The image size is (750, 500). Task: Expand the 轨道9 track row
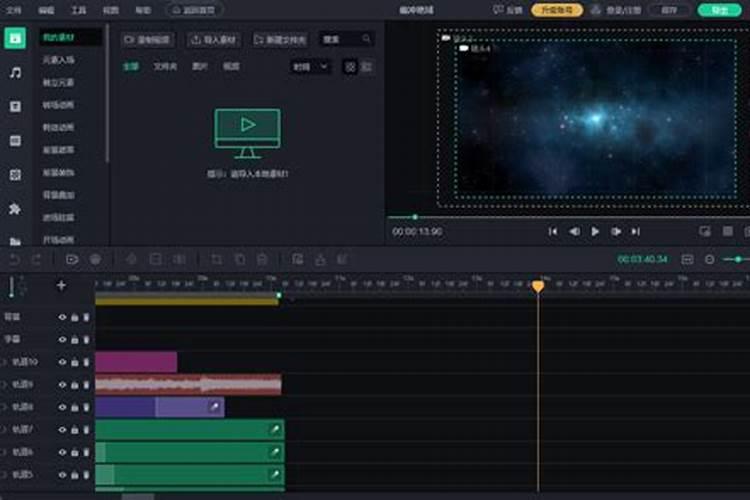(x=4, y=385)
